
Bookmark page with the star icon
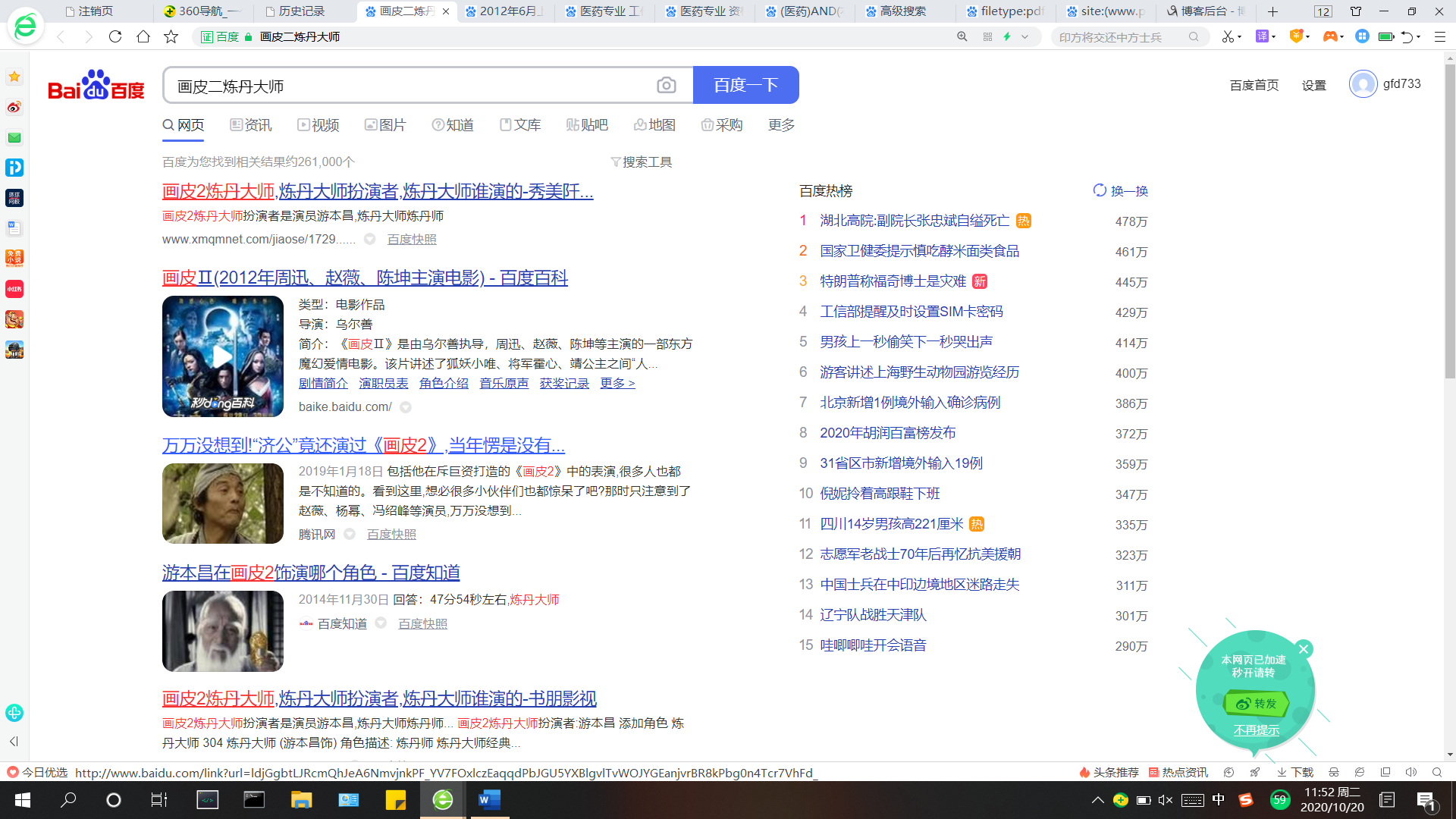[171, 36]
